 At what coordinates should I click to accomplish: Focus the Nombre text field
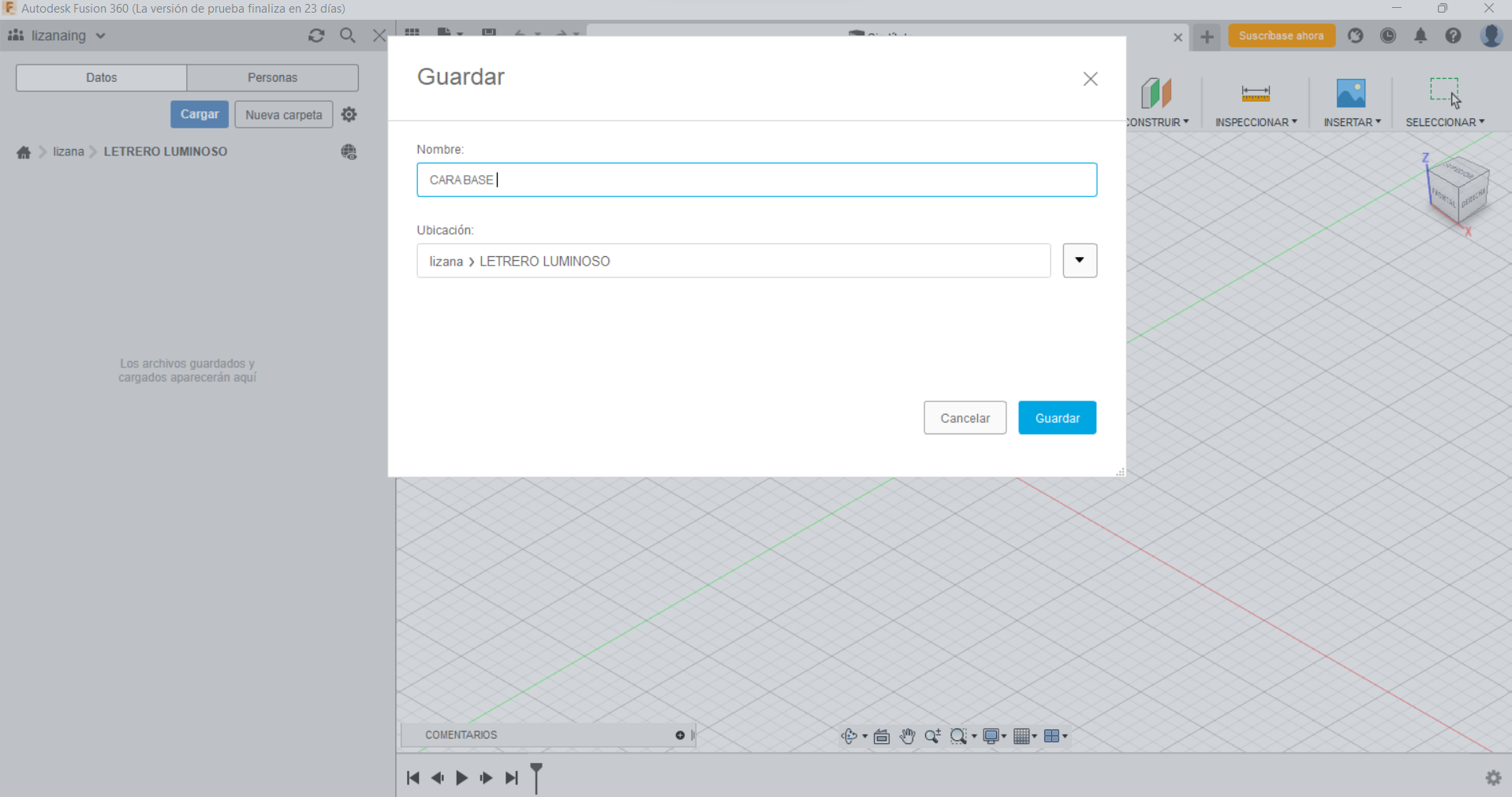point(756,180)
